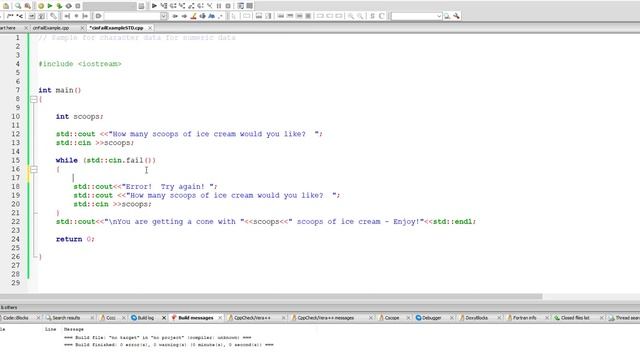
Task: Run the program with the green play icon
Action: tap(50, 6)
